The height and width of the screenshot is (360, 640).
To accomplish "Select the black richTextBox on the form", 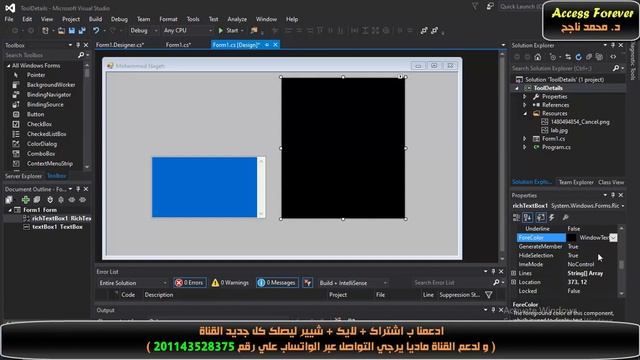I will pos(343,148).
